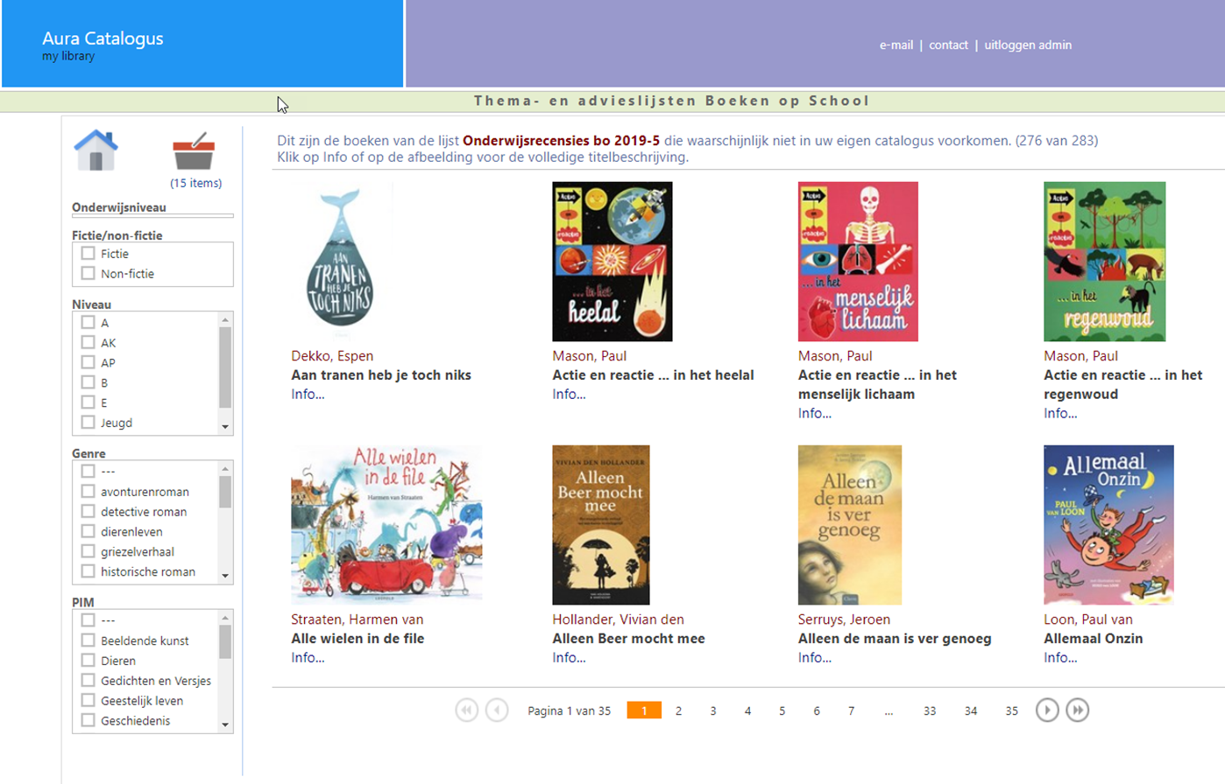Enable the detective roman genre filter
This screenshot has width=1225, height=784.
point(88,511)
